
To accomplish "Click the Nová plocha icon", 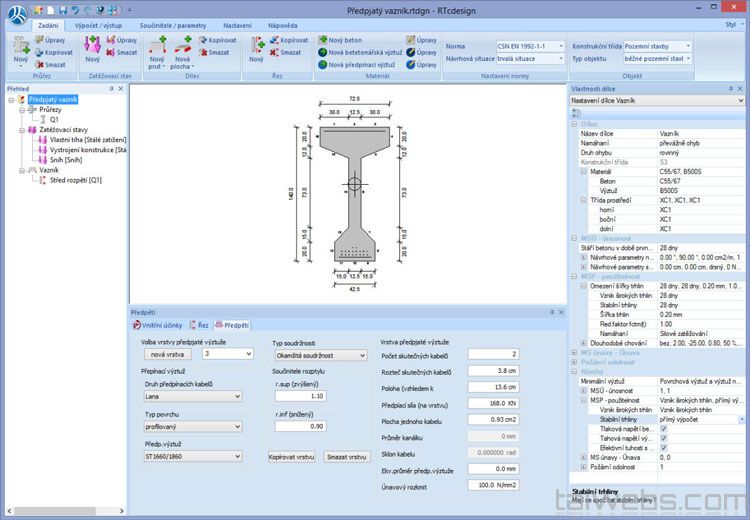I will tap(183, 45).
